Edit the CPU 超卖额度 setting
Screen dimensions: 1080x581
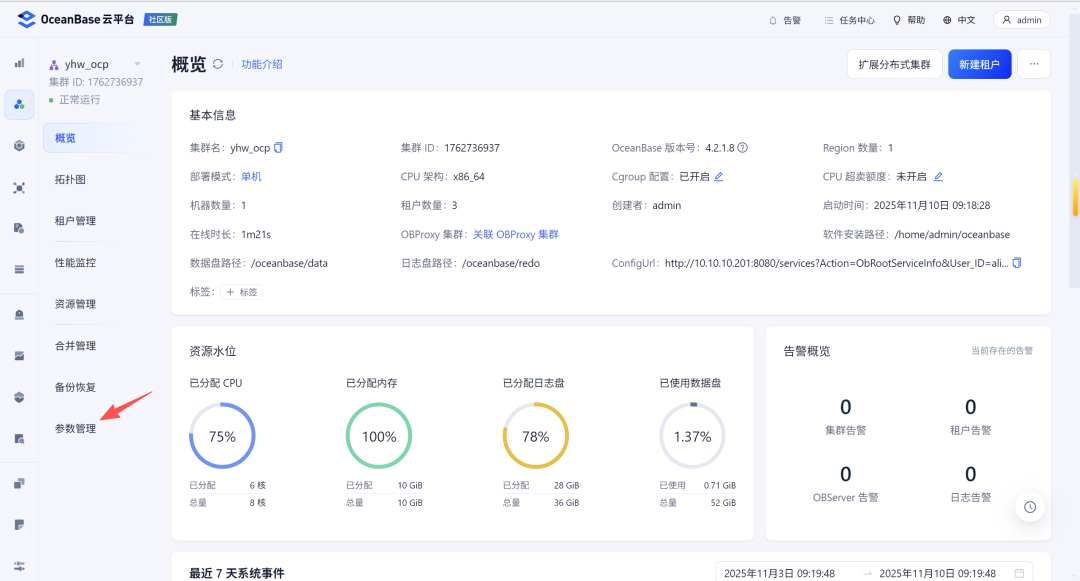(938, 177)
